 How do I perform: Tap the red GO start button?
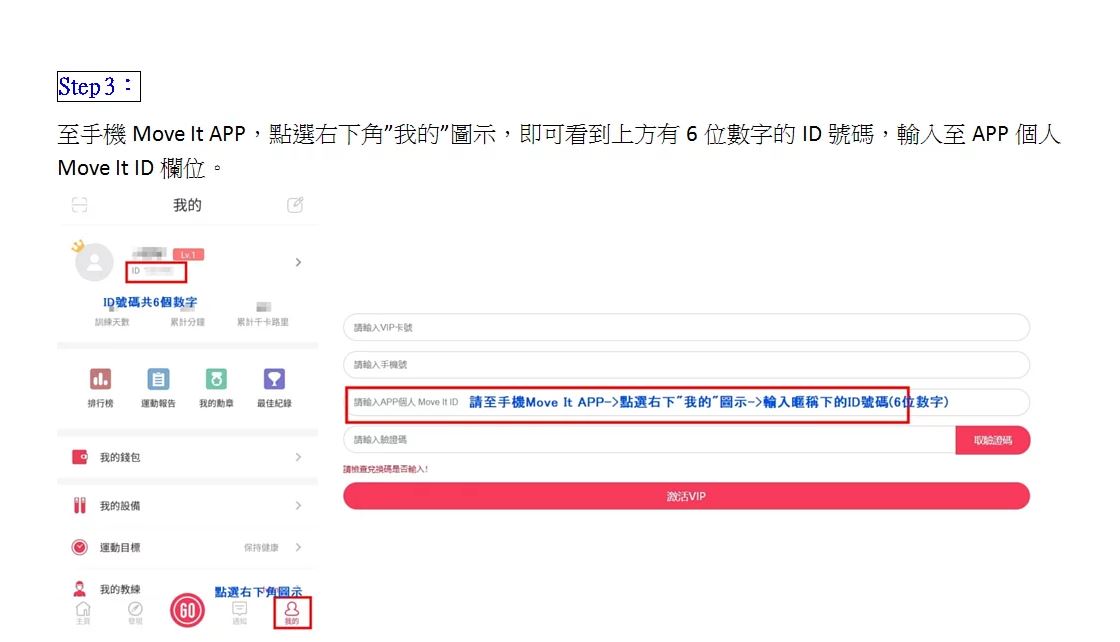click(187, 611)
